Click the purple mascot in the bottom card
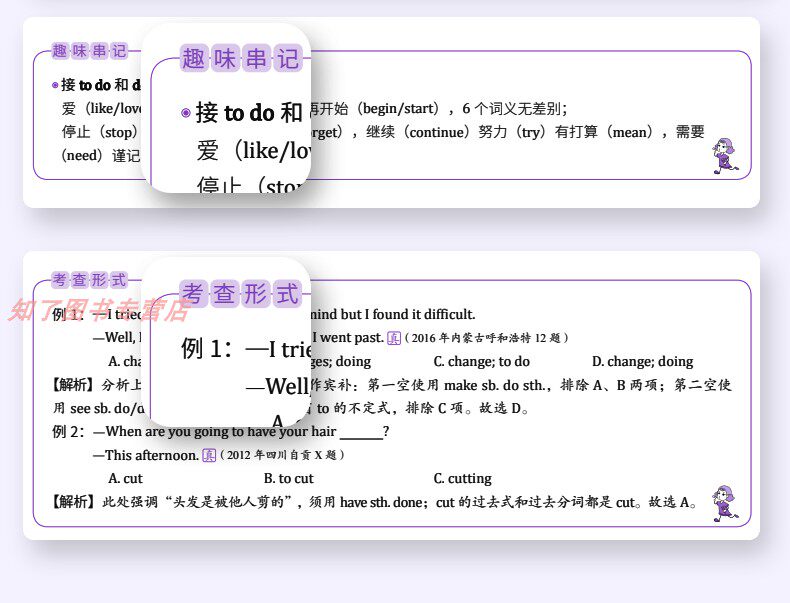The width and height of the screenshot is (790, 603). point(725,503)
